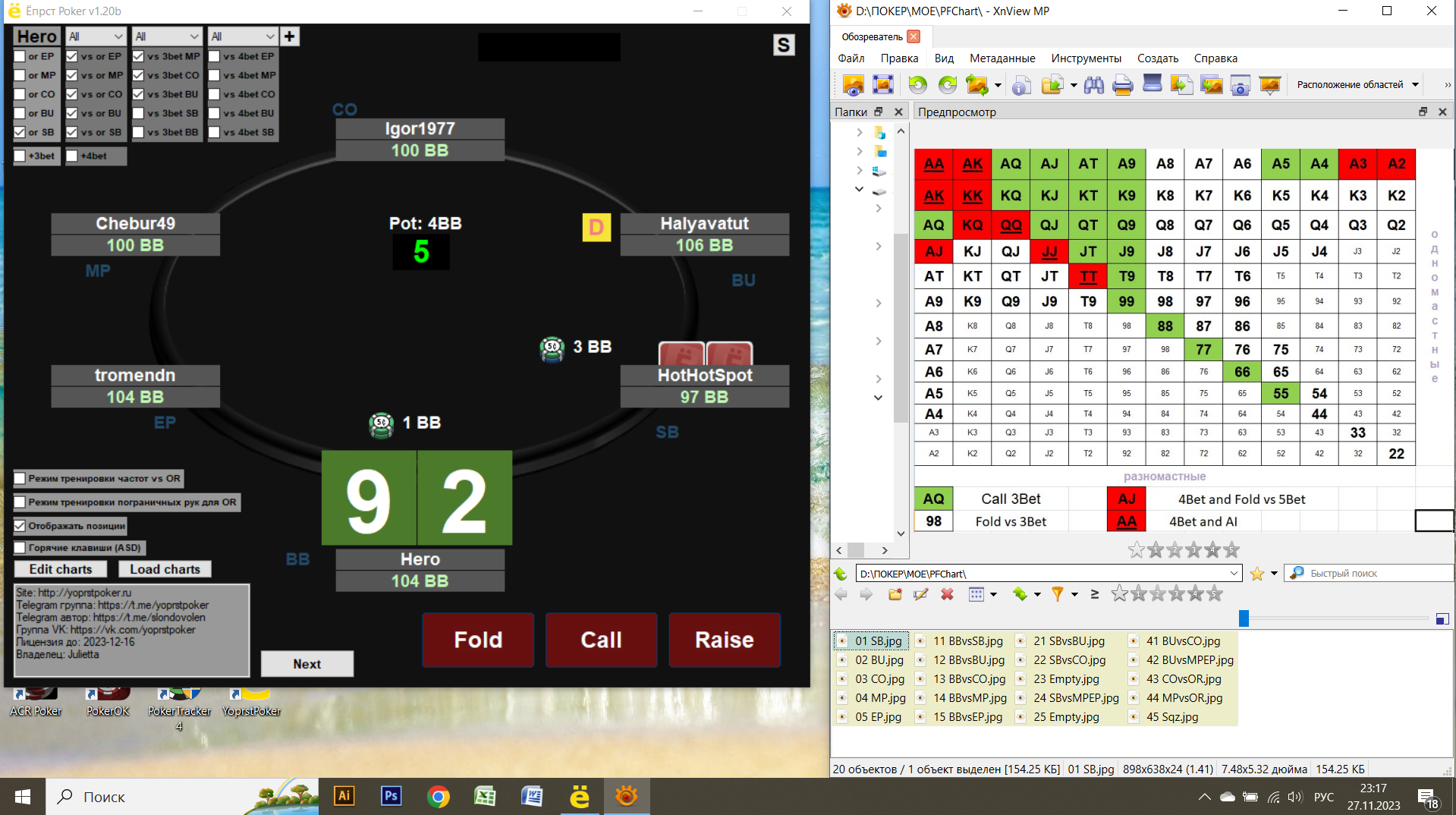Open 'Расположение областей' dropdown
1456x815 pixels.
(x=1357, y=85)
